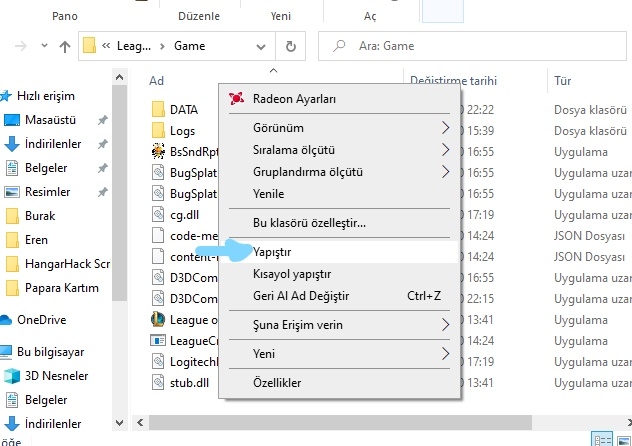The image size is (632, 446).
Task: Expand the Şuna Erişim verin submenu arrow
Action: coord(445,325)
